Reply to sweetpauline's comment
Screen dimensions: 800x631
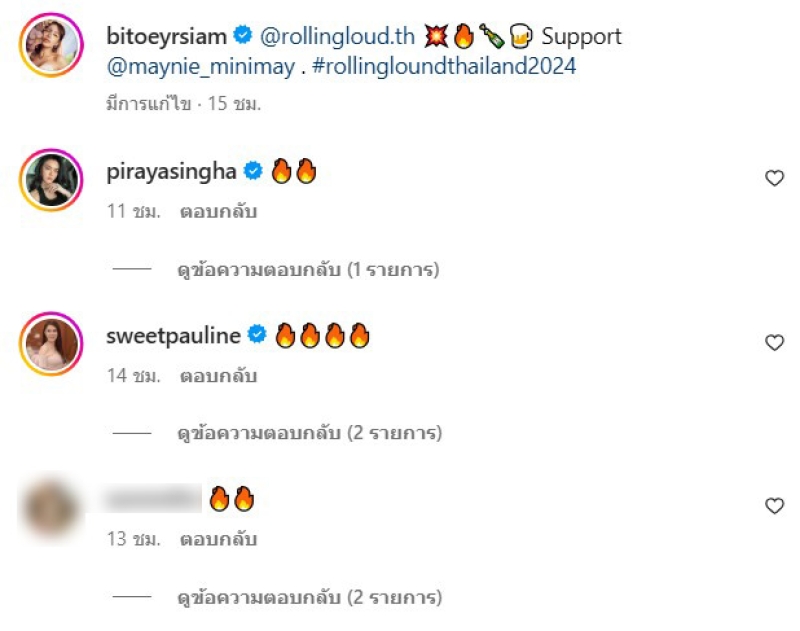point(218,376)
